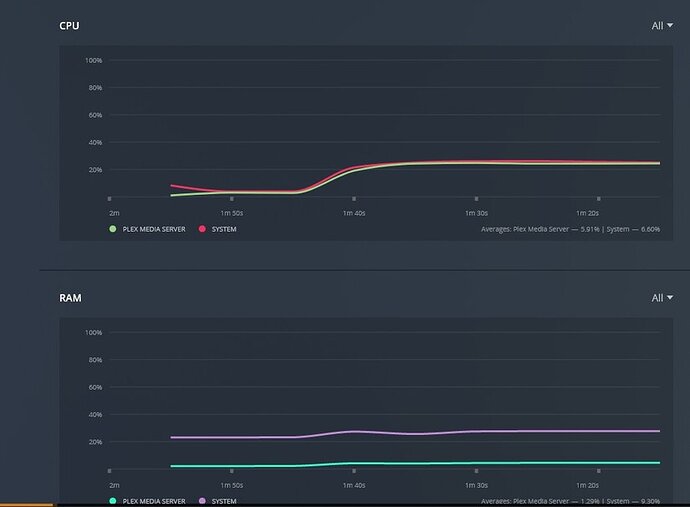Click PLEX MEDIA SERVER label in CPU legend
Screen dimensions: 690x507
pos(154,229)
